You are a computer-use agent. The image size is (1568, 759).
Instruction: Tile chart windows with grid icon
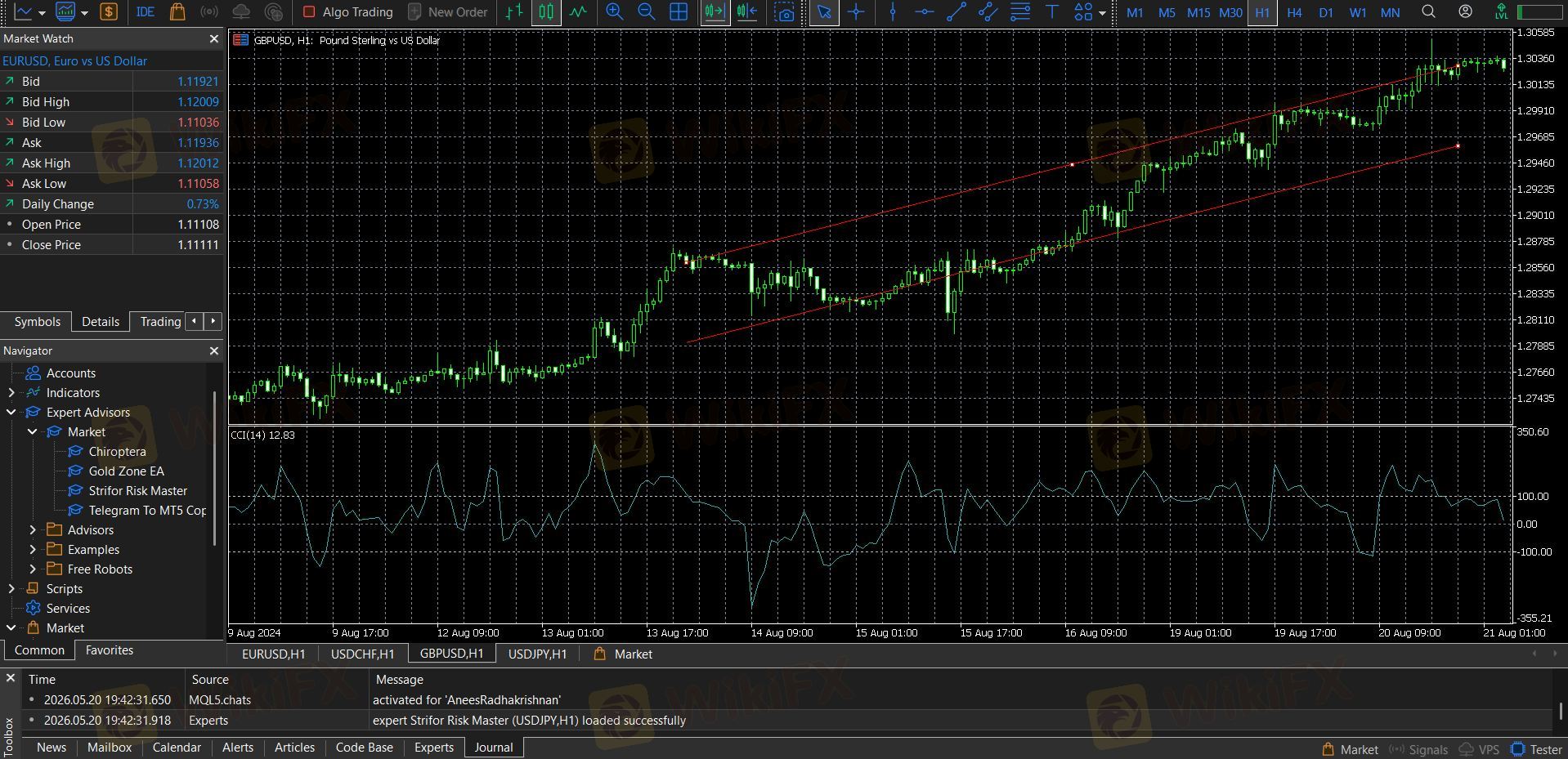[679, 12]
